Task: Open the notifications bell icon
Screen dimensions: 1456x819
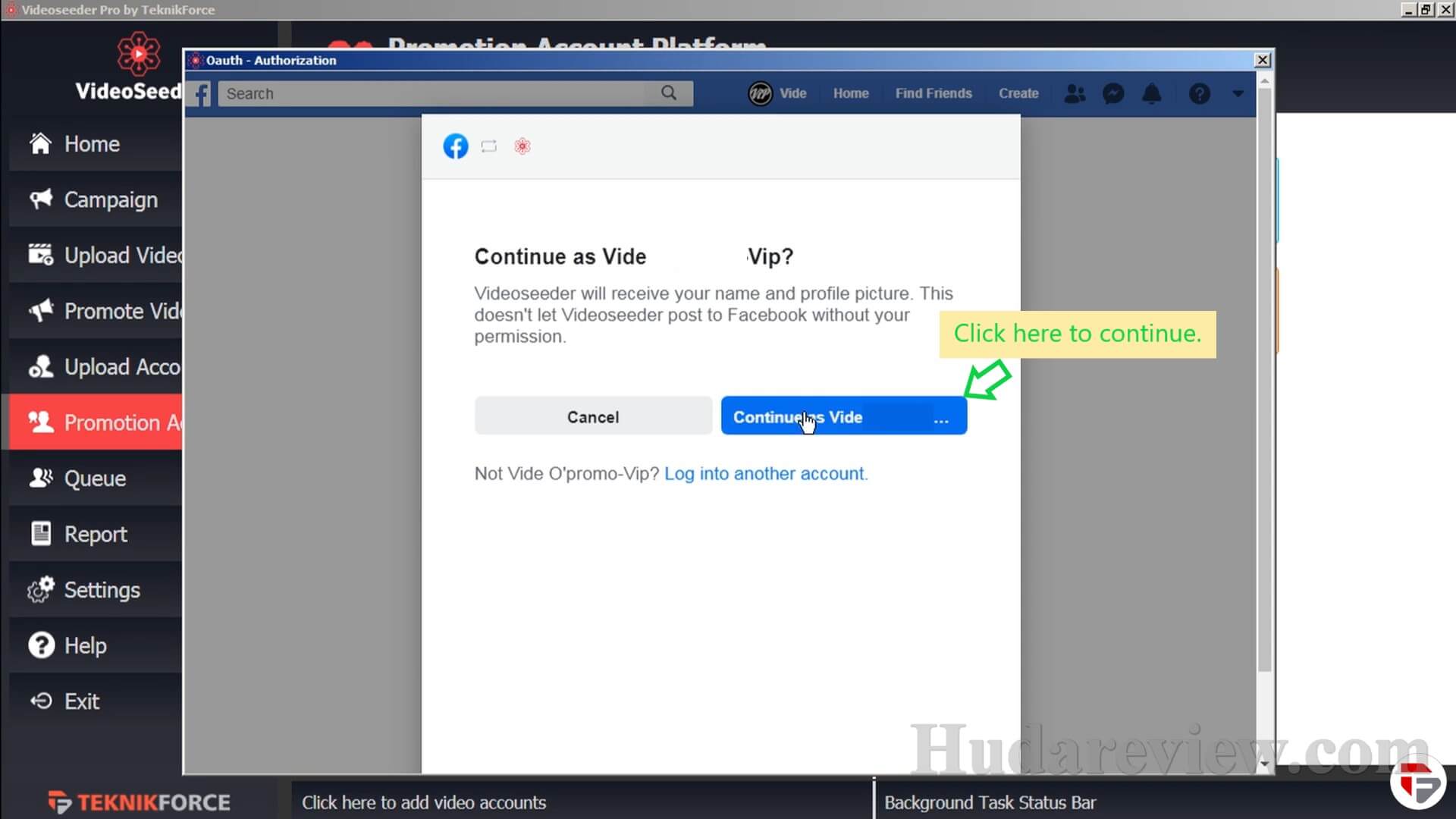Action: click(x=1152, y=93)
